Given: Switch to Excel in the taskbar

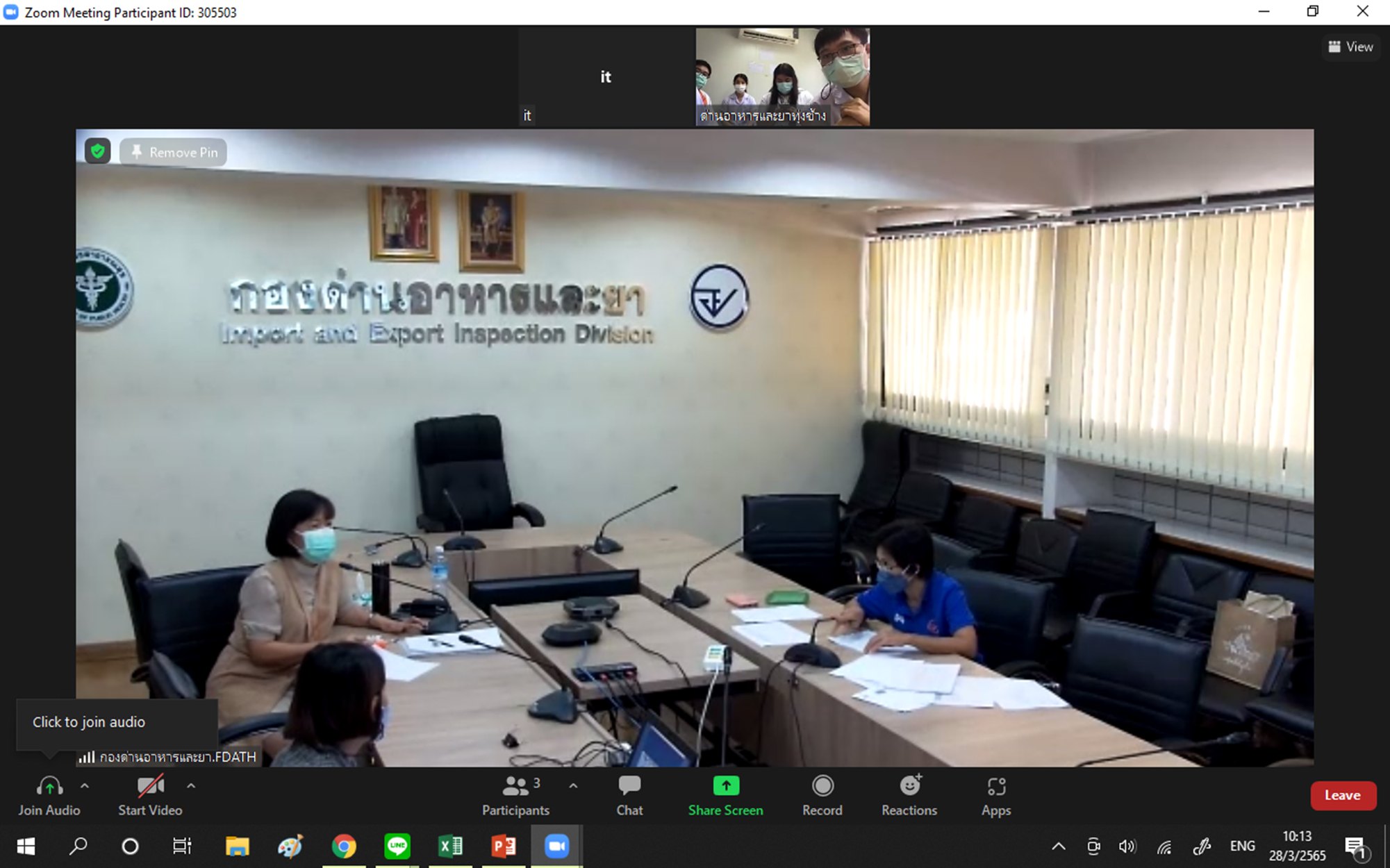Looking at the screenshot, I should (450, 846).
